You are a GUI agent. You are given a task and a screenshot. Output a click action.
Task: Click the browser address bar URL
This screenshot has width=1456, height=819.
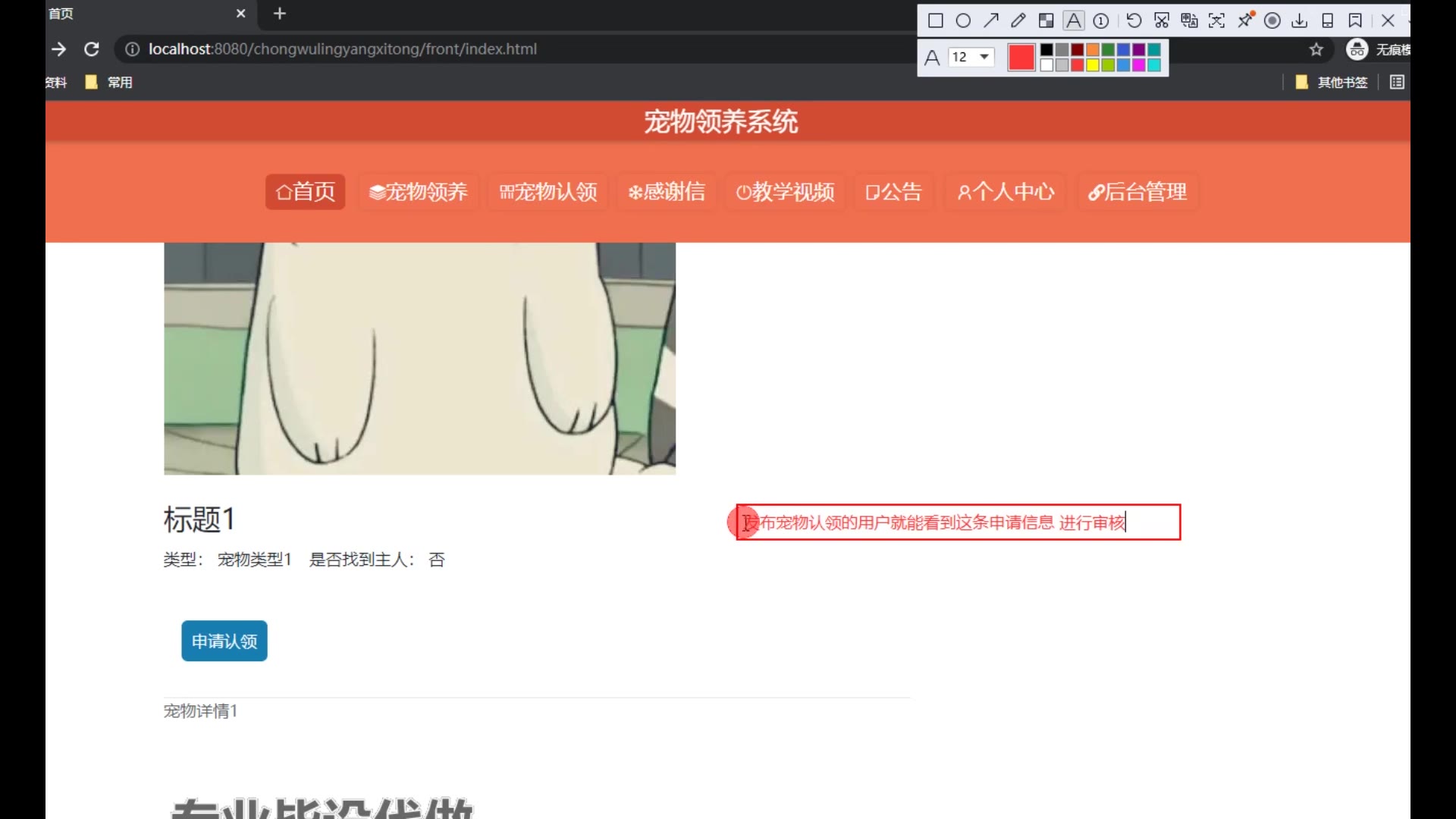(343, 49)
